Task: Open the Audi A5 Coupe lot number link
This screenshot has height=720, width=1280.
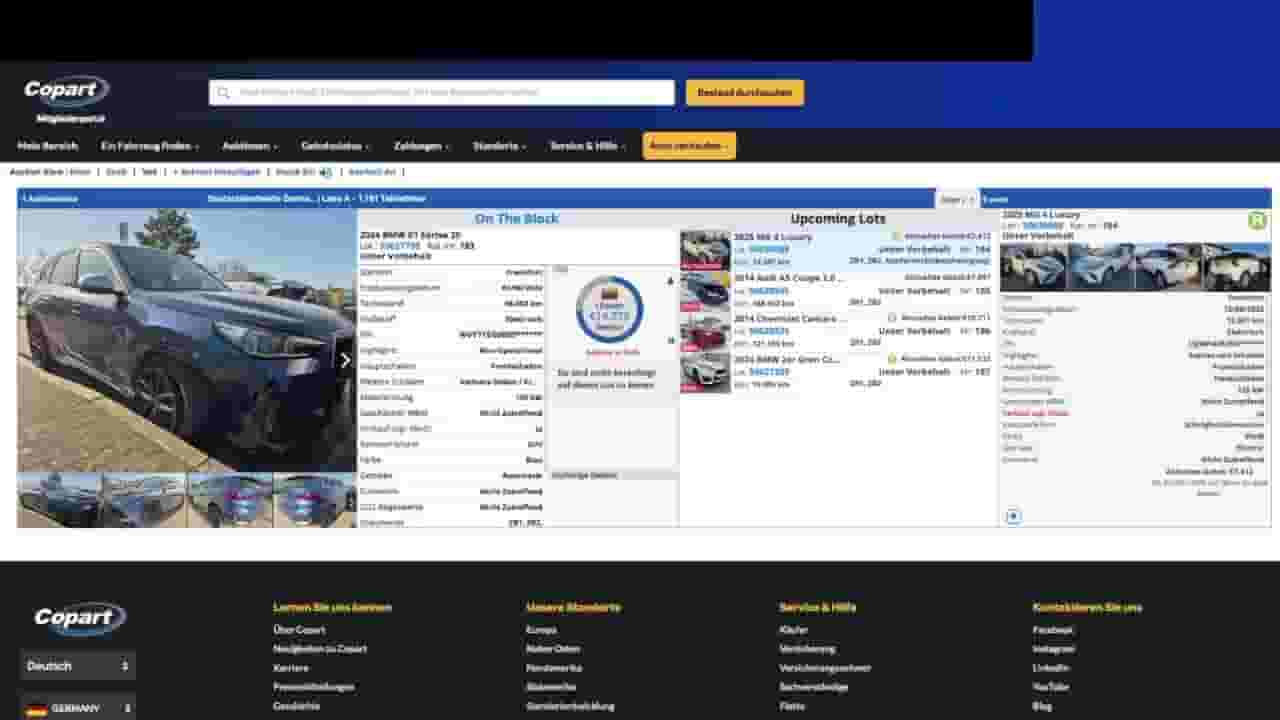Action: (x=769, y=290)
